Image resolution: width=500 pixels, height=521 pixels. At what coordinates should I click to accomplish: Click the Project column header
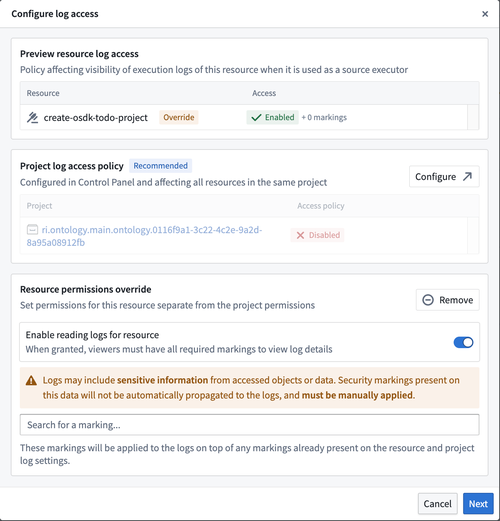39,206
